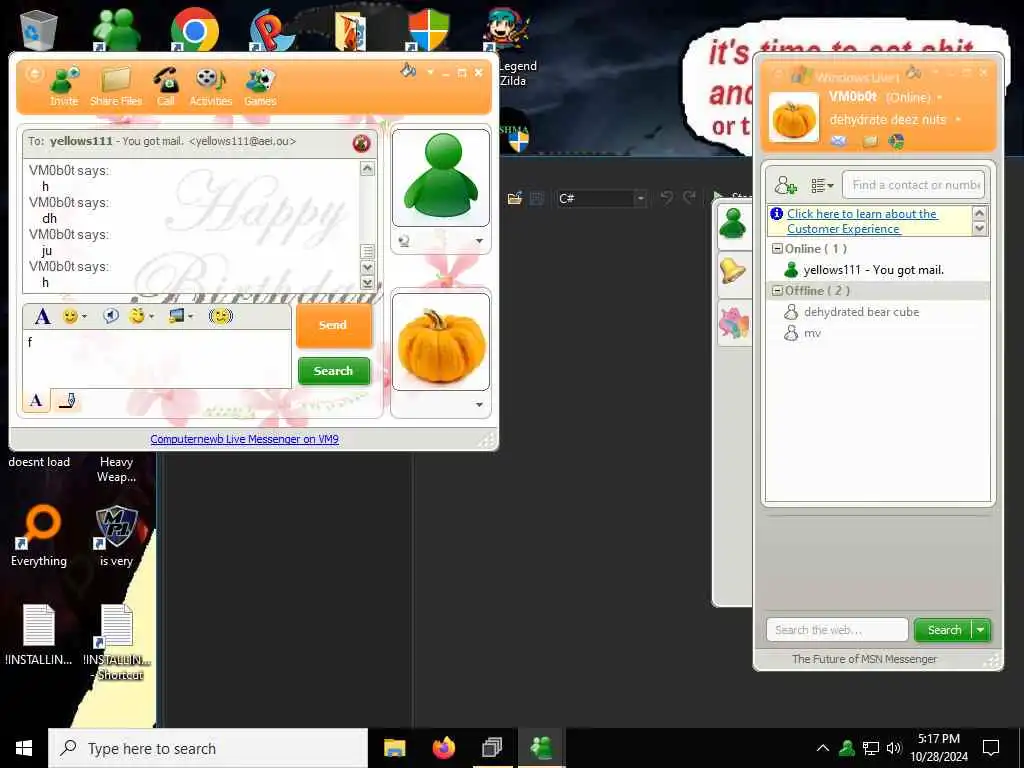Click Type here to search box
Image resolution: width=1024 pixels, height=768 pixels.
pos(208,748)
